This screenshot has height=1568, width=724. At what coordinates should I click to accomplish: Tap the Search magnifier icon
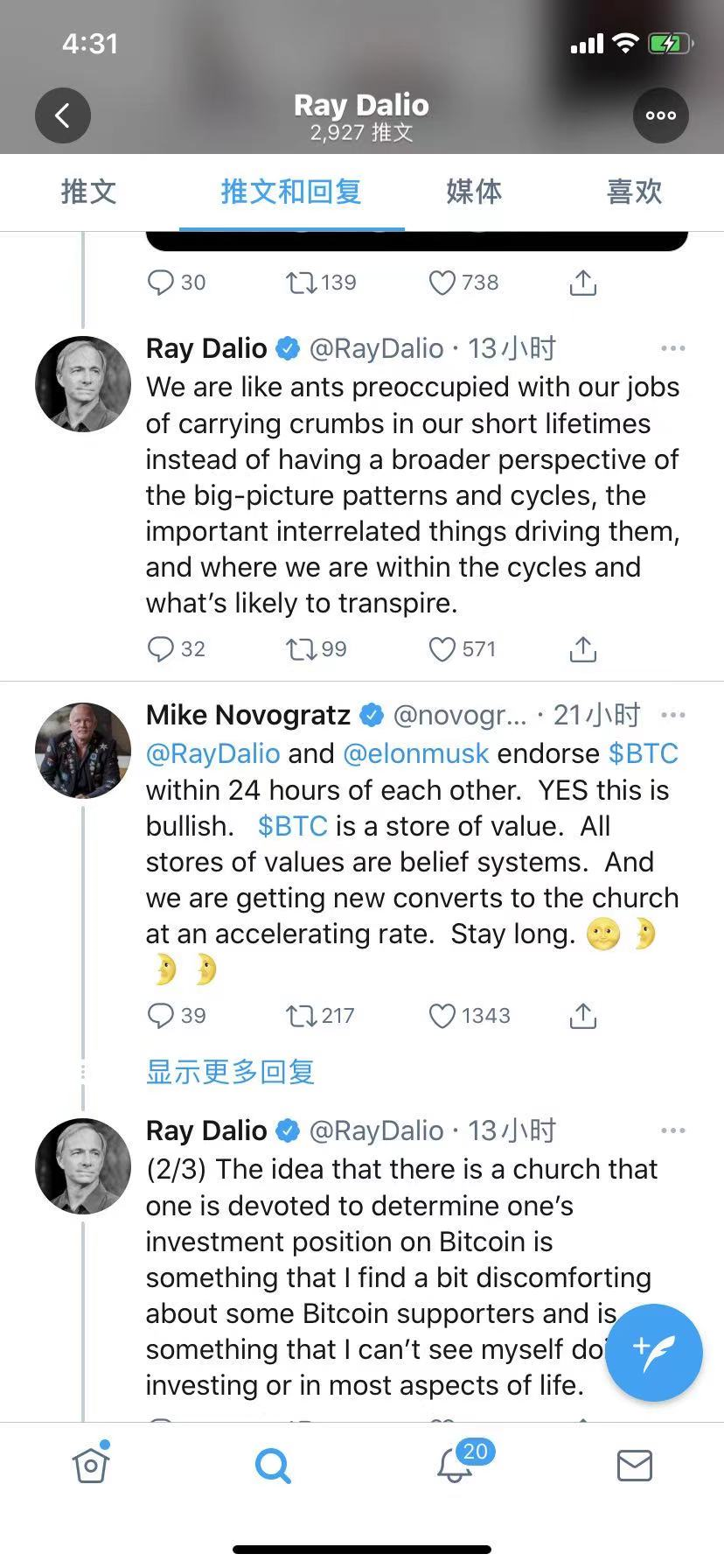pos(271,1465)
